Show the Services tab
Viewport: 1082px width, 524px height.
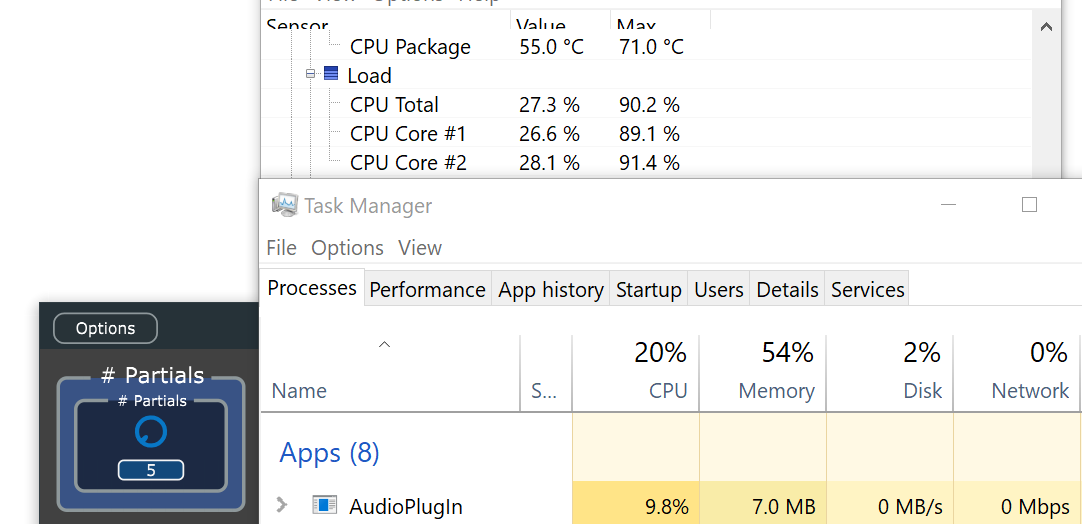[x=867, y=290]
